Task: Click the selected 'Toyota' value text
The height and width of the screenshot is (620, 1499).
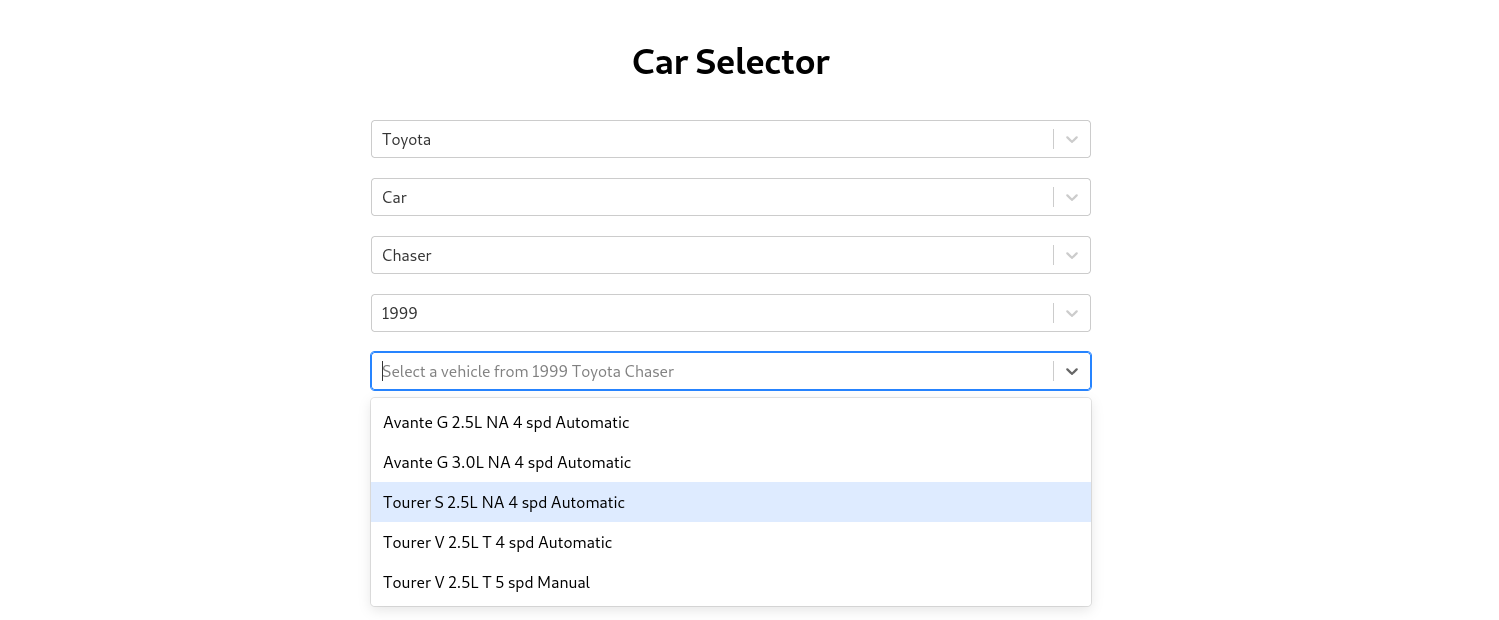Action: tap(406, 139)
